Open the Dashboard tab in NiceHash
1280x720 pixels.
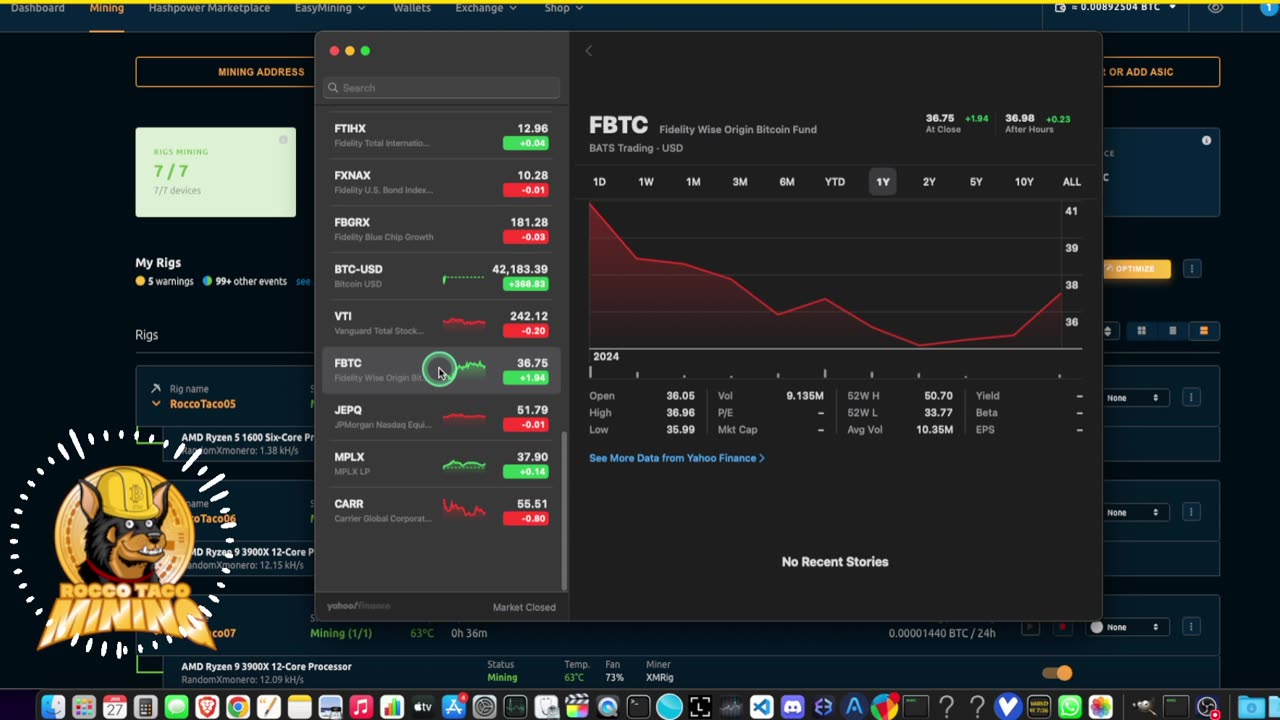[37, 8]
